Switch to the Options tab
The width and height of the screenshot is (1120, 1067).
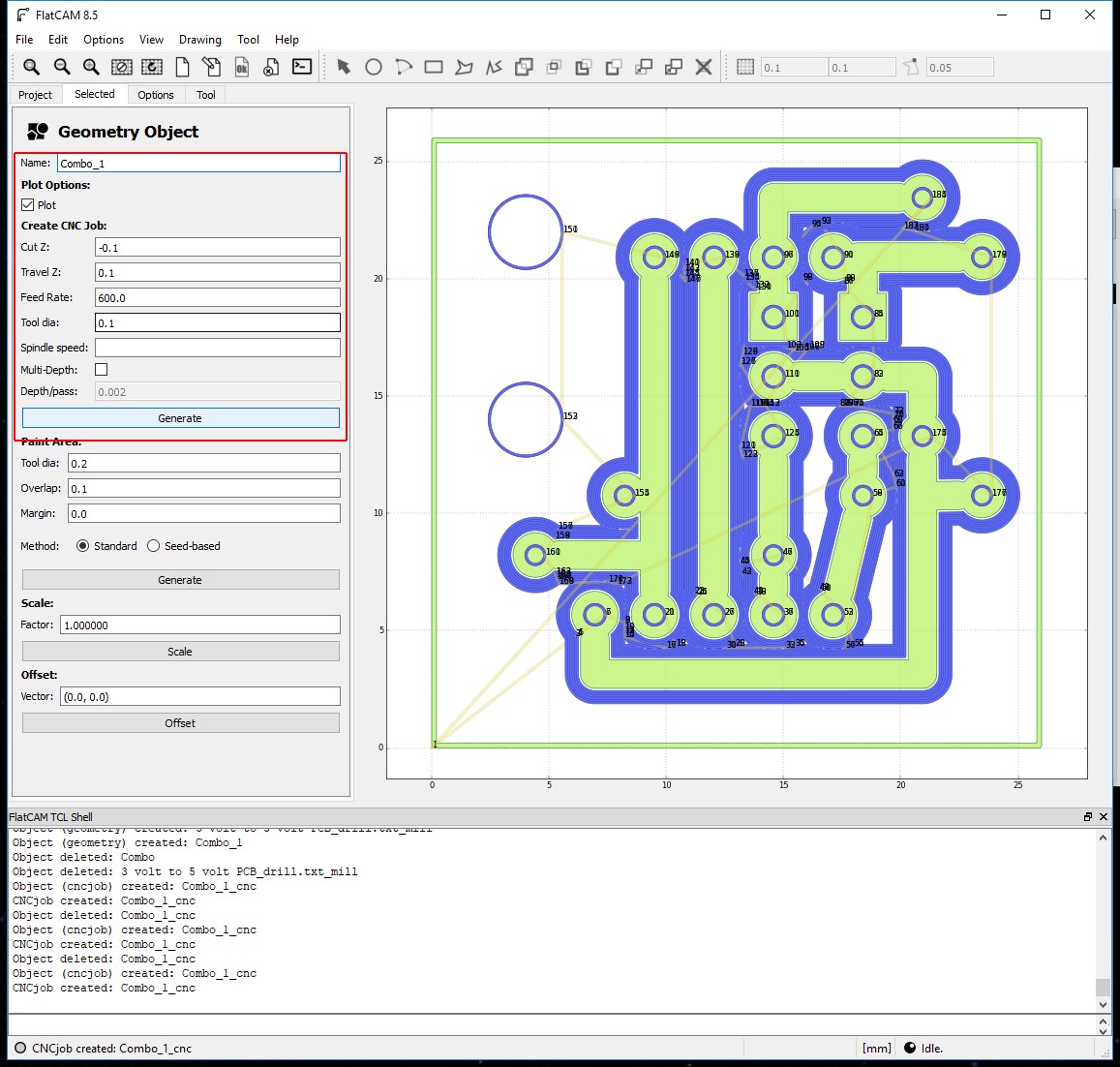tap(156, 94)
